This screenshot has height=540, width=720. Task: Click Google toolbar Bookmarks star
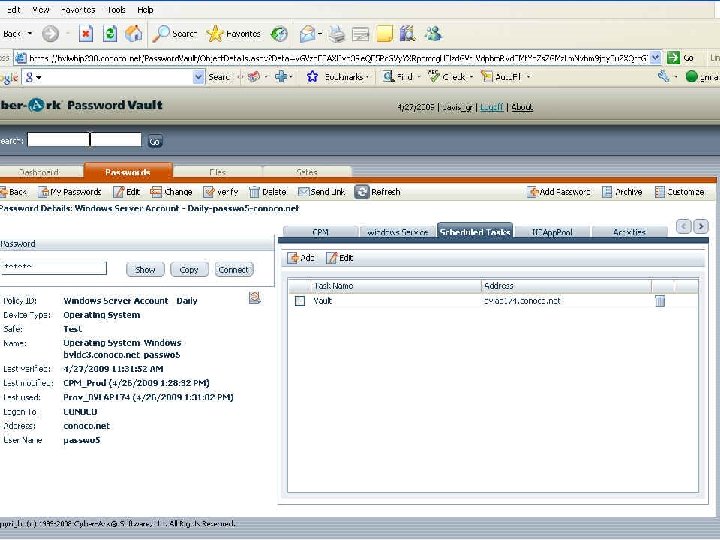pos(312,77)
